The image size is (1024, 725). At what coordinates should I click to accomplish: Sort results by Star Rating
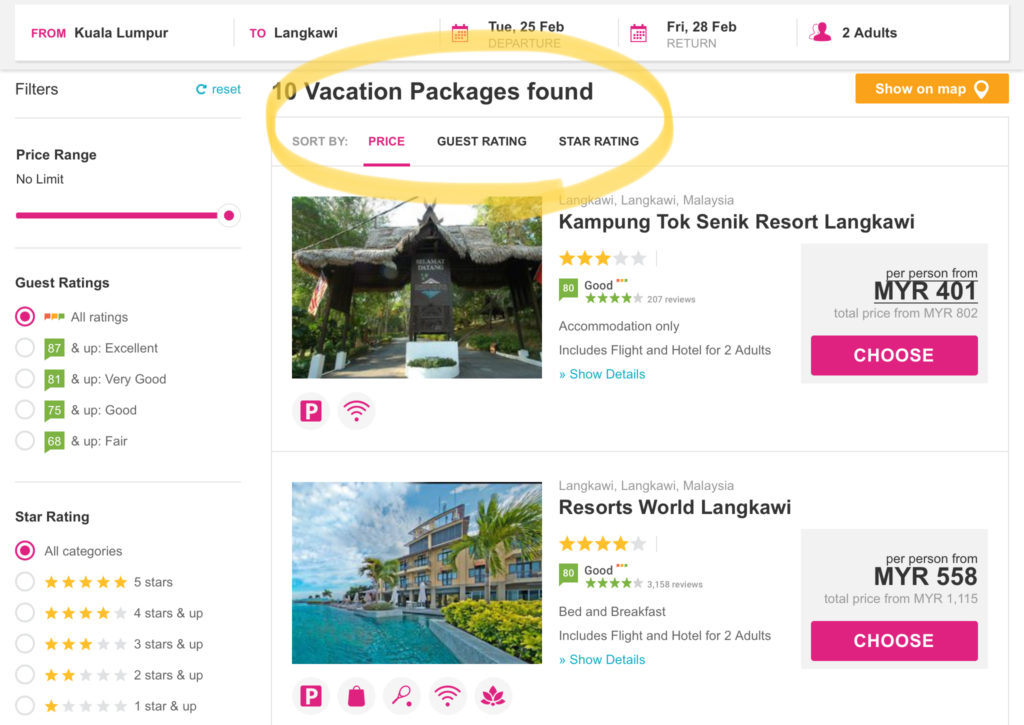(599, 141)
